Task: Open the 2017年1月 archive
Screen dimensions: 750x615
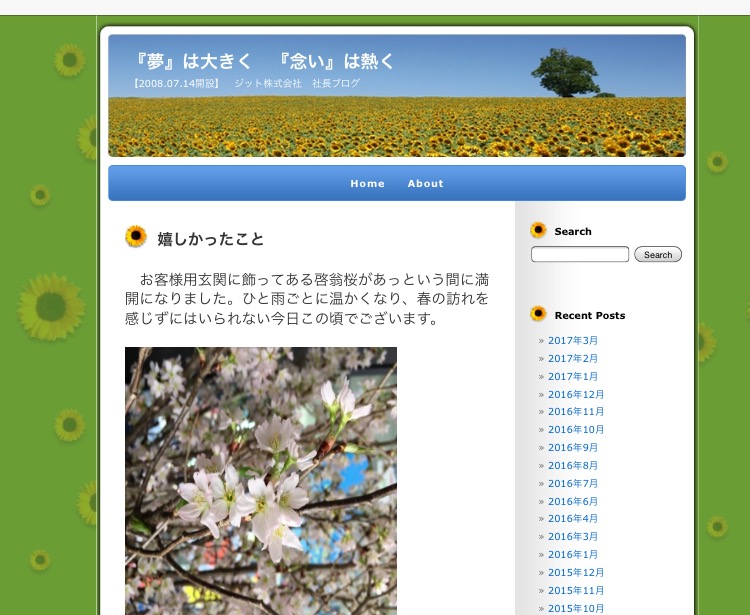Action: [x=573, y=376]
